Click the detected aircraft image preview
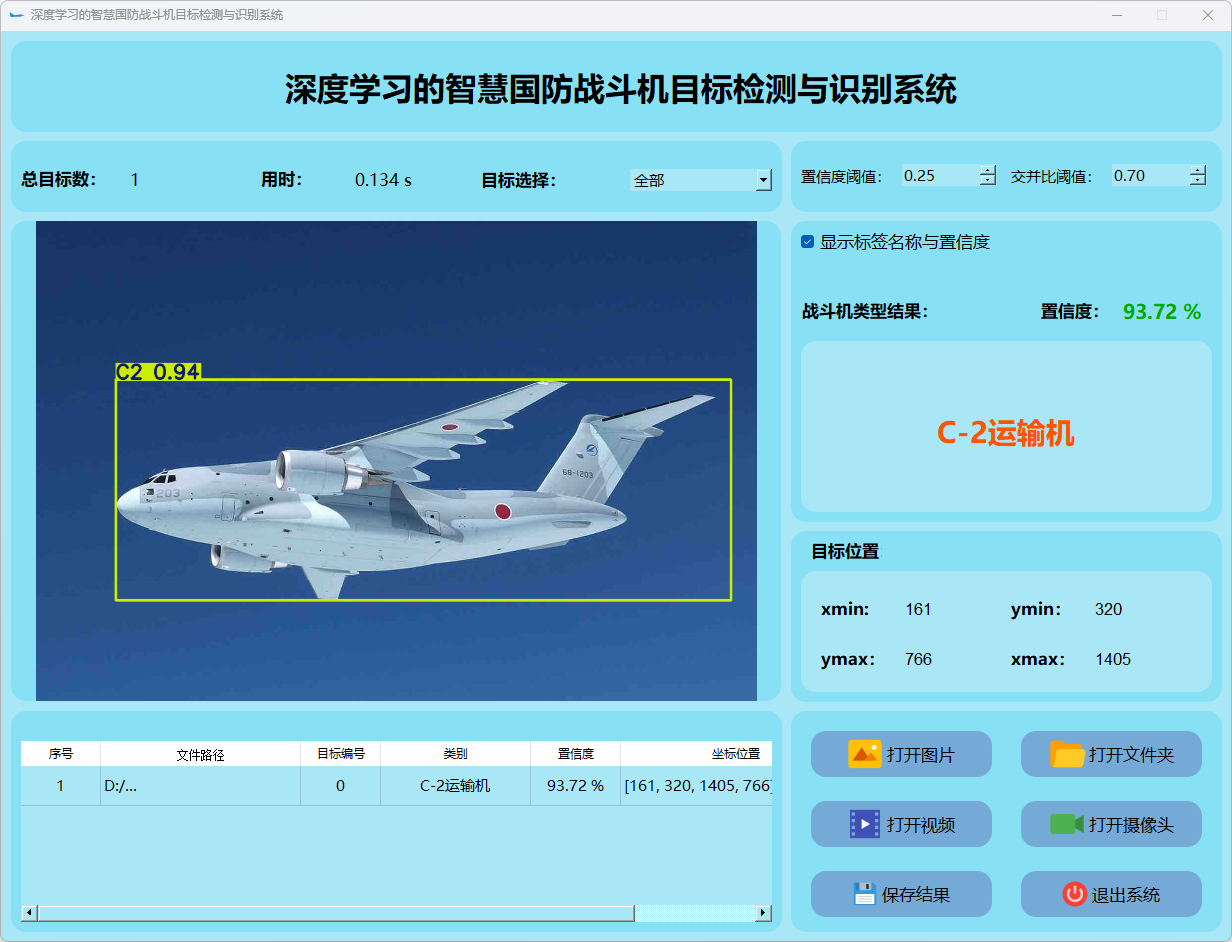The width and height of the screenshot is (1232, 942). point(396,460)
